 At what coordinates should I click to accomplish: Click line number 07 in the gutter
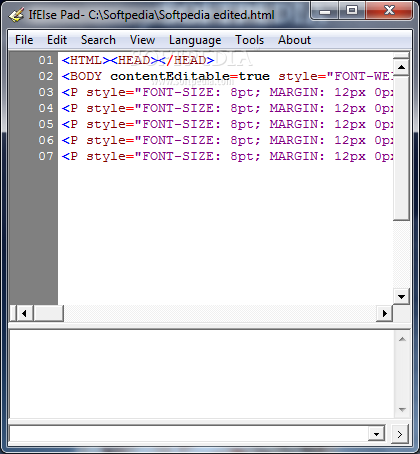[46, 156]
